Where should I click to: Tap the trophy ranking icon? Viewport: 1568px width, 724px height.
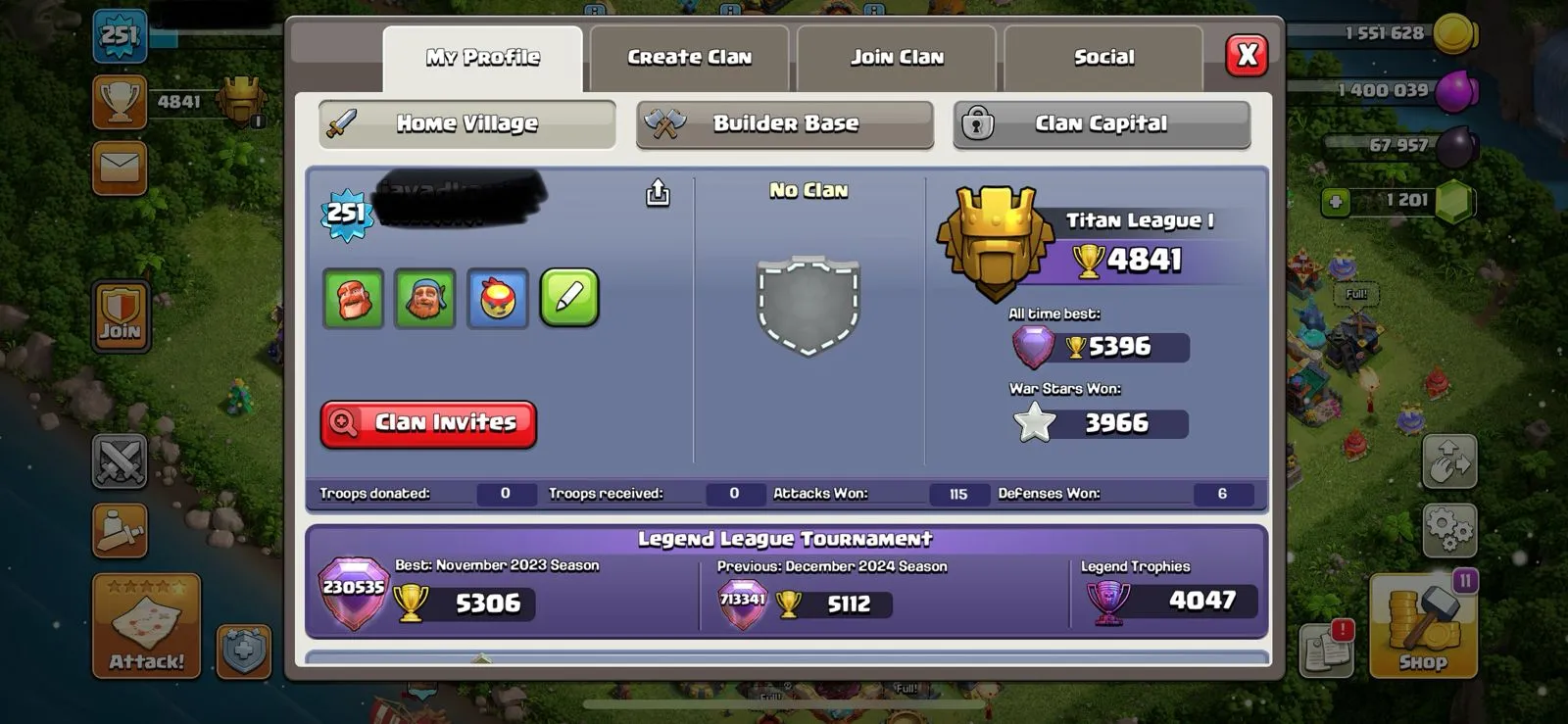(120, 102)
